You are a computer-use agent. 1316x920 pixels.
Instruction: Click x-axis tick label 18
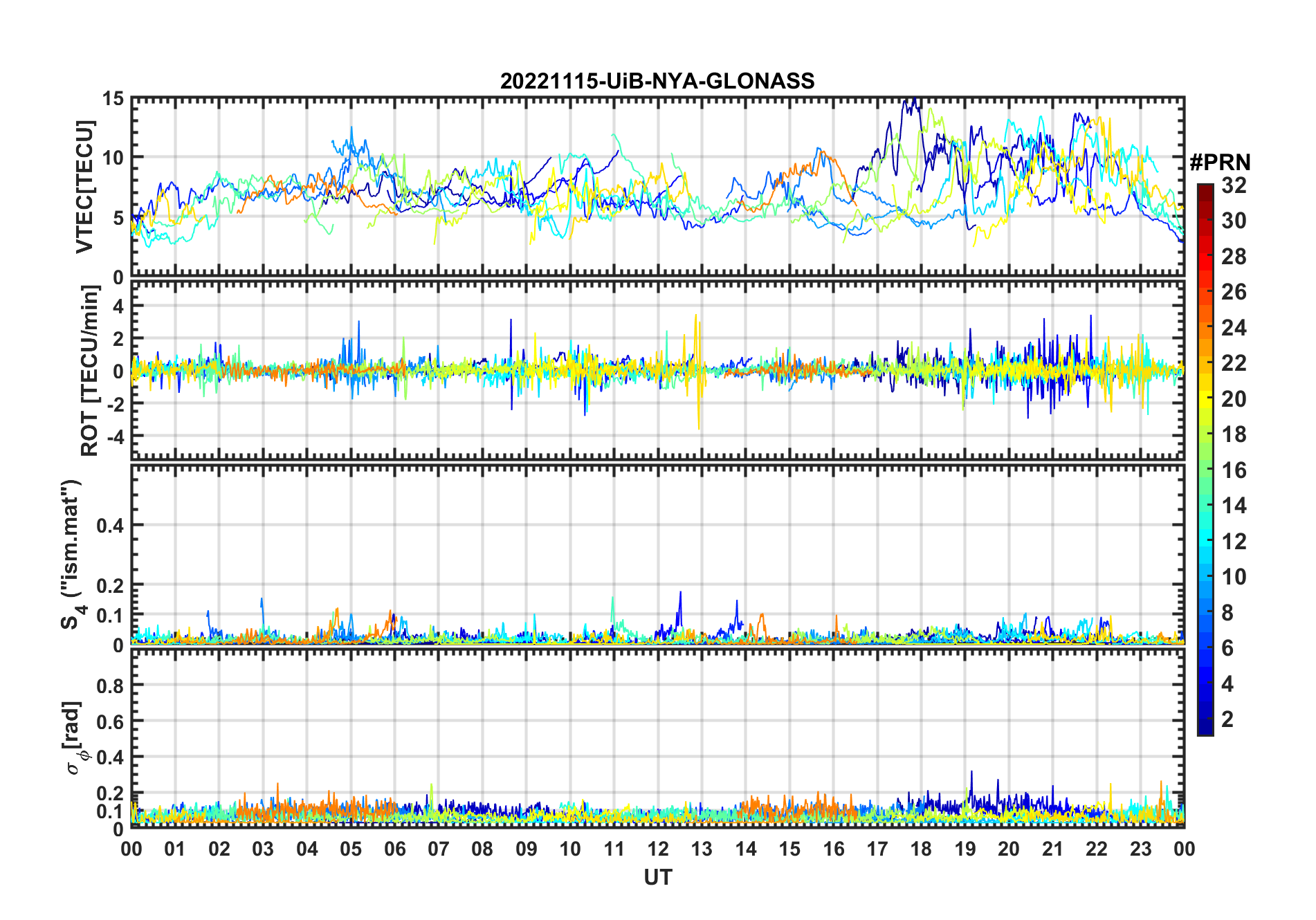pos(921,849)
